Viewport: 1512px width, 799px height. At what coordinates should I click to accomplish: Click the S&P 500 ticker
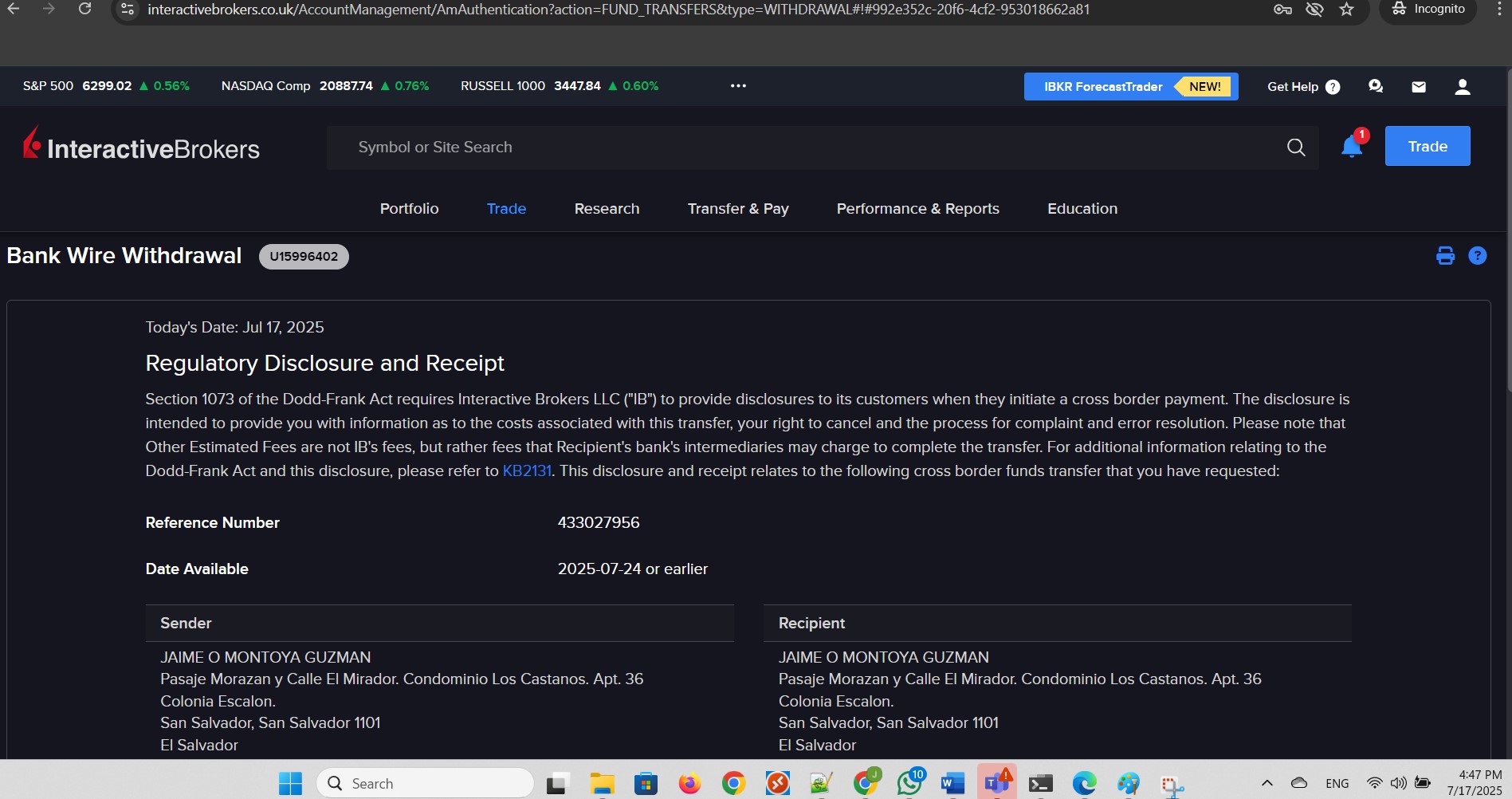[x=106, y=86]
